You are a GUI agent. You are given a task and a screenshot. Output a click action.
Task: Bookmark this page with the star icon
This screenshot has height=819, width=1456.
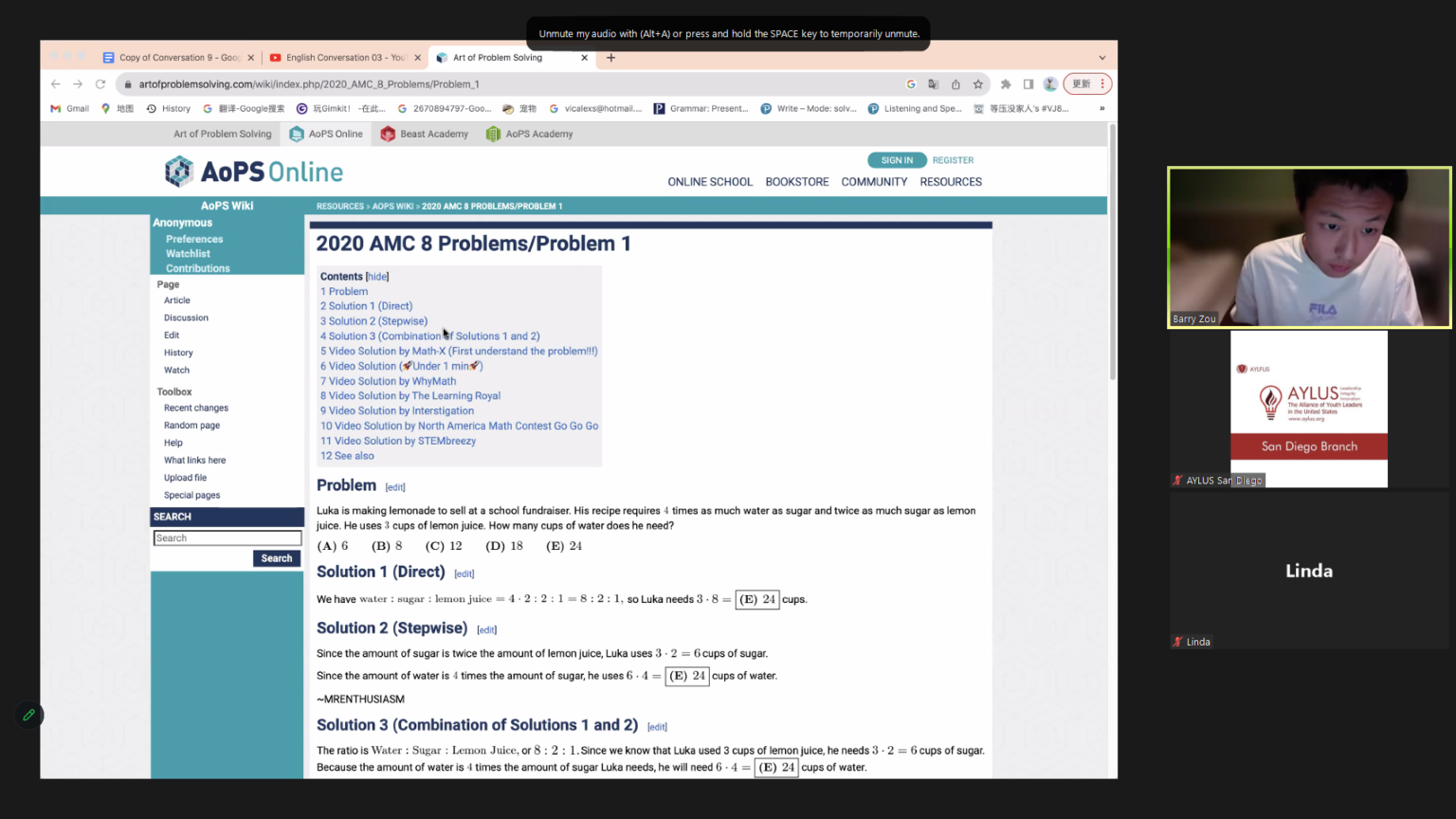(978, 84)
